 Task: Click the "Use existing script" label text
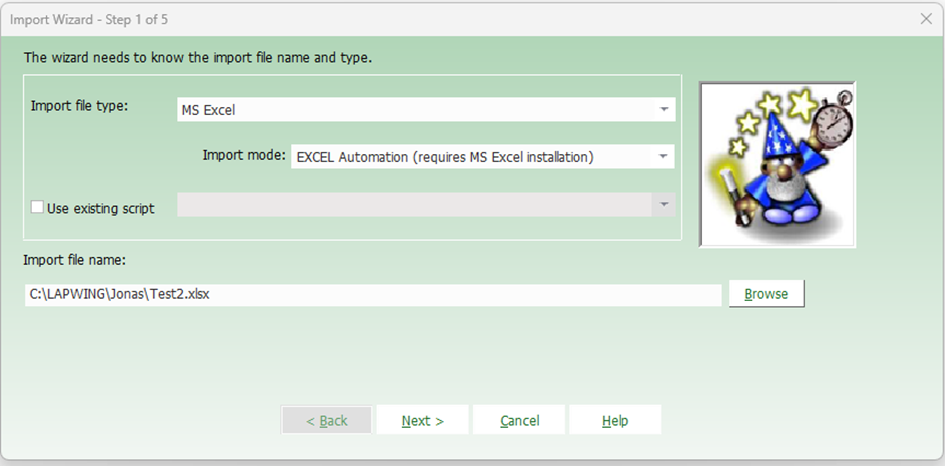(x=100, y=208)
